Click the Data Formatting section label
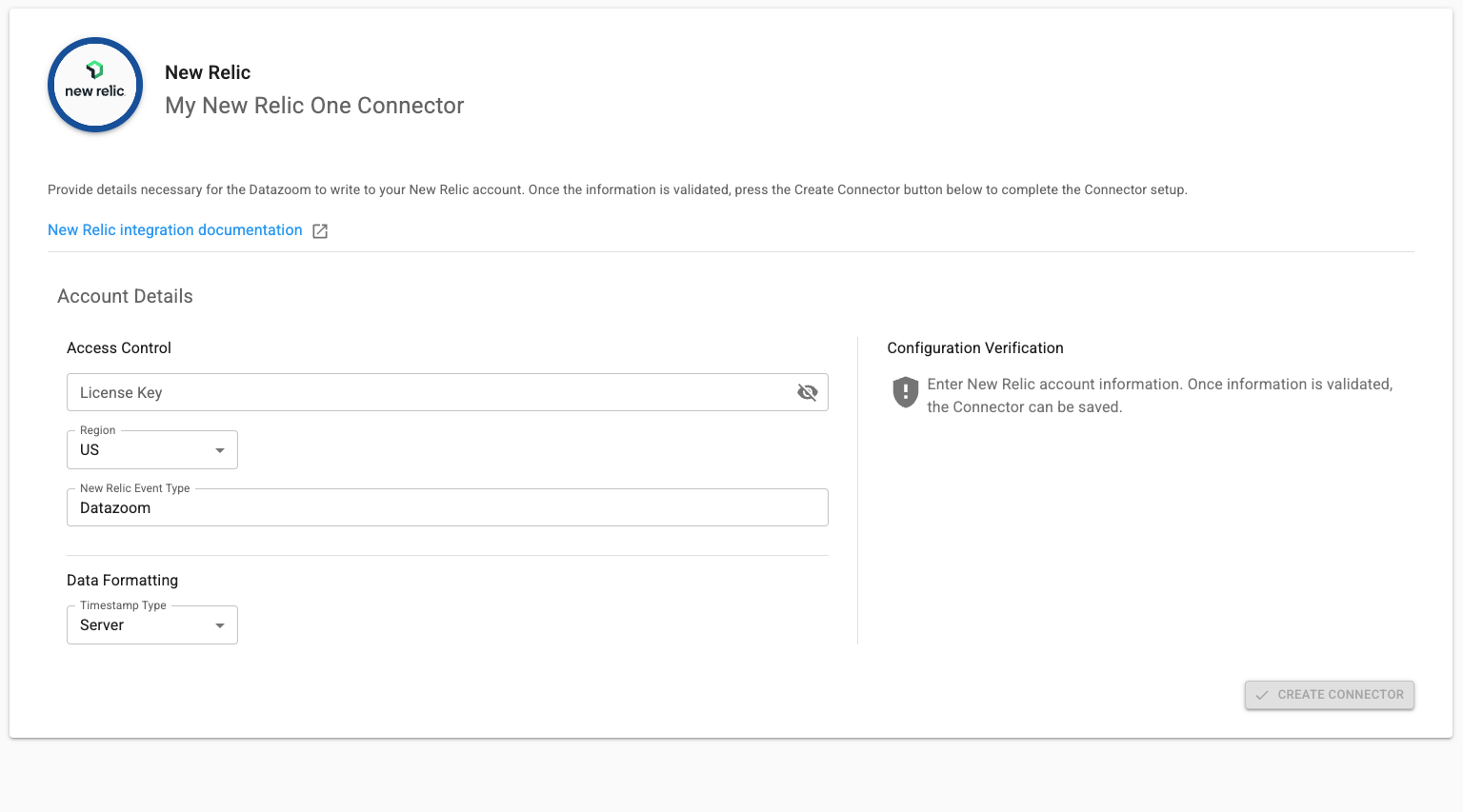 (122, 581)
